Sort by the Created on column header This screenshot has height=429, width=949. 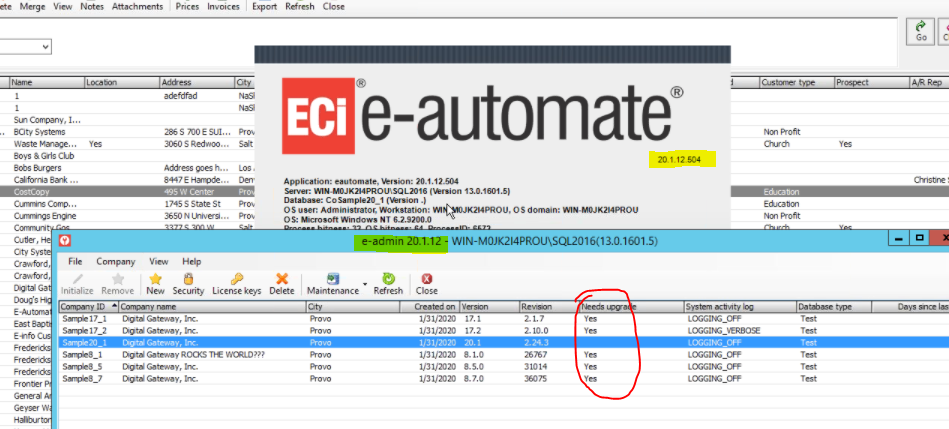[x=429, y=307]
